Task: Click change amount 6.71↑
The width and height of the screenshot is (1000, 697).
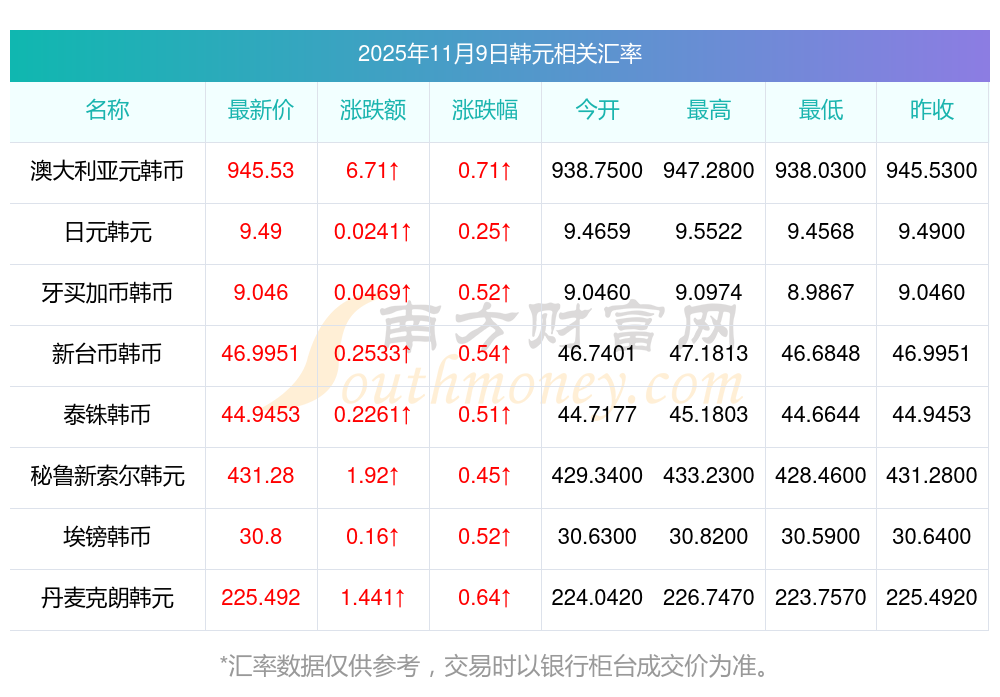Action: 373,170
